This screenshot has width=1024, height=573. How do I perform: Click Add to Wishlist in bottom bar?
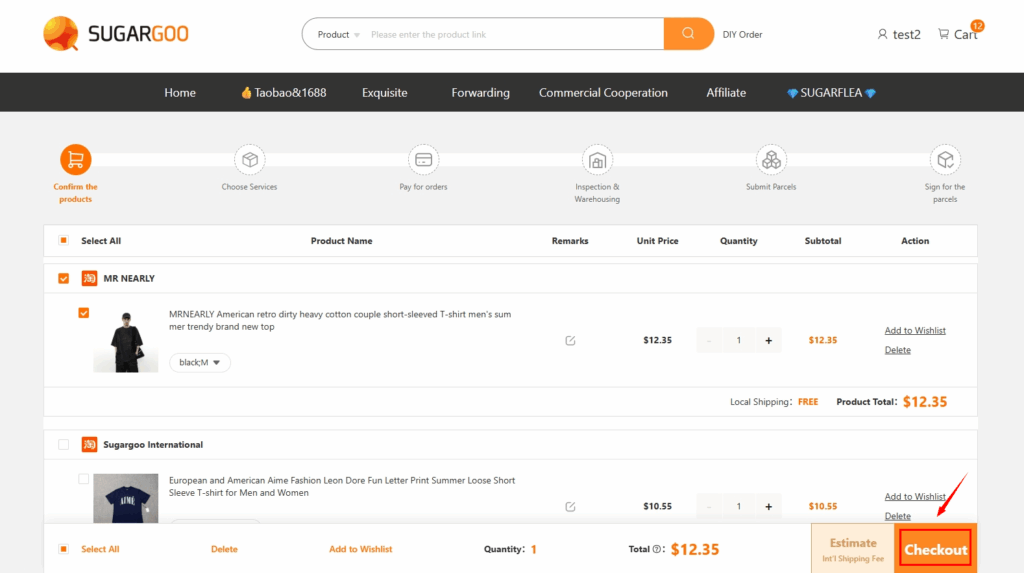click(360, 549)
